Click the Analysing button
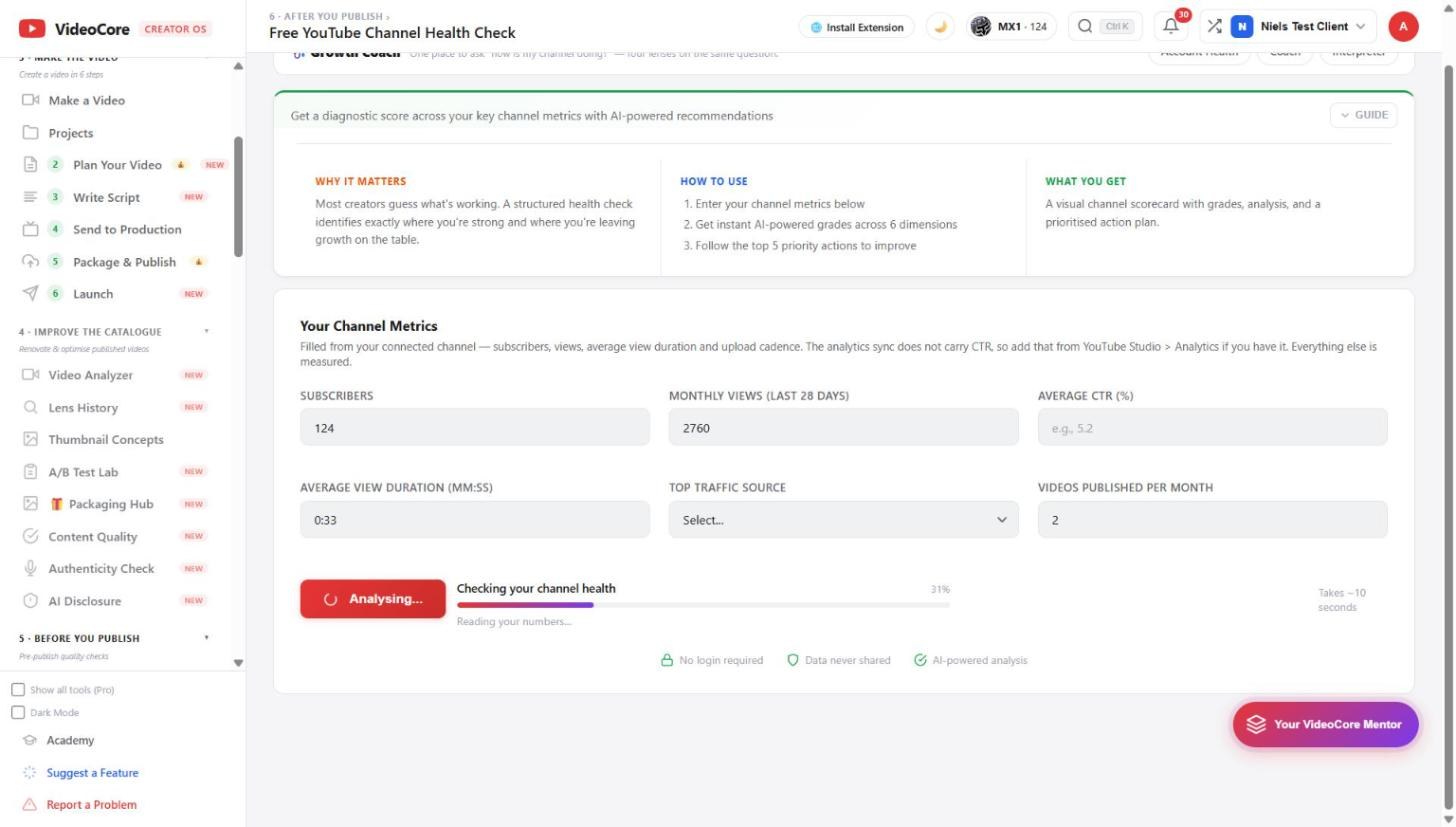This screenshot has width=1456, height=827. tap(373, 599)
